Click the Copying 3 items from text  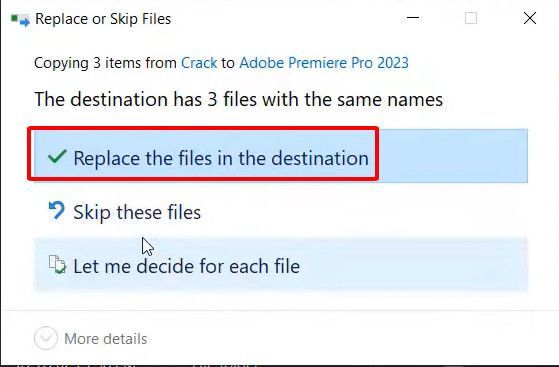coord(105,63)
